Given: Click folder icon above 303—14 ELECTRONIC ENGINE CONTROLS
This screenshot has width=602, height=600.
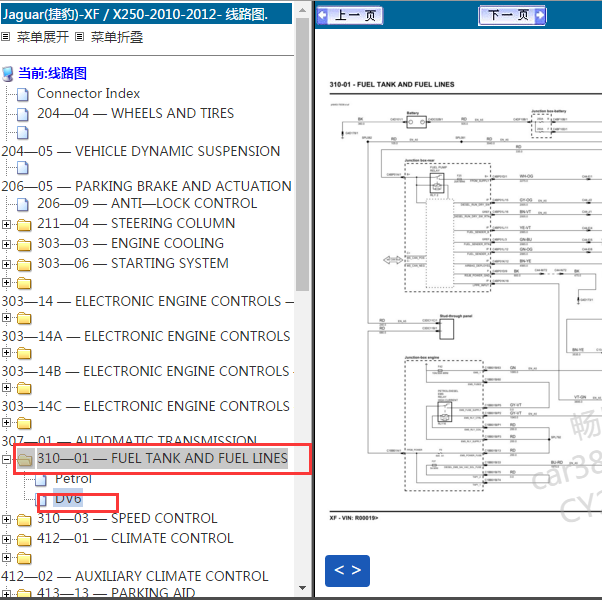Looking at the screenshot, I should (24, 283).
